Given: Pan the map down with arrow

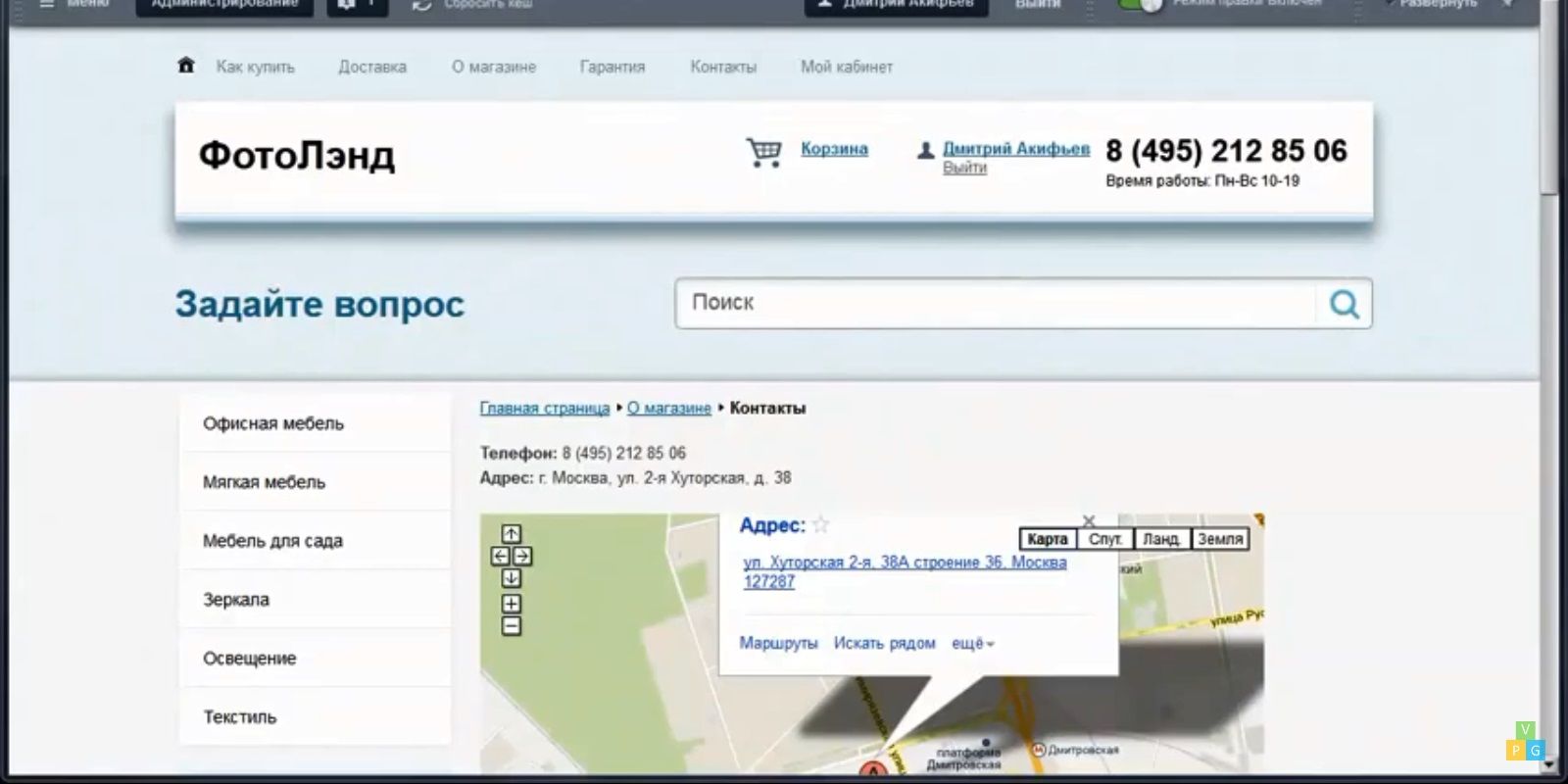Looking at the screenshot, I should click(511, 578).
